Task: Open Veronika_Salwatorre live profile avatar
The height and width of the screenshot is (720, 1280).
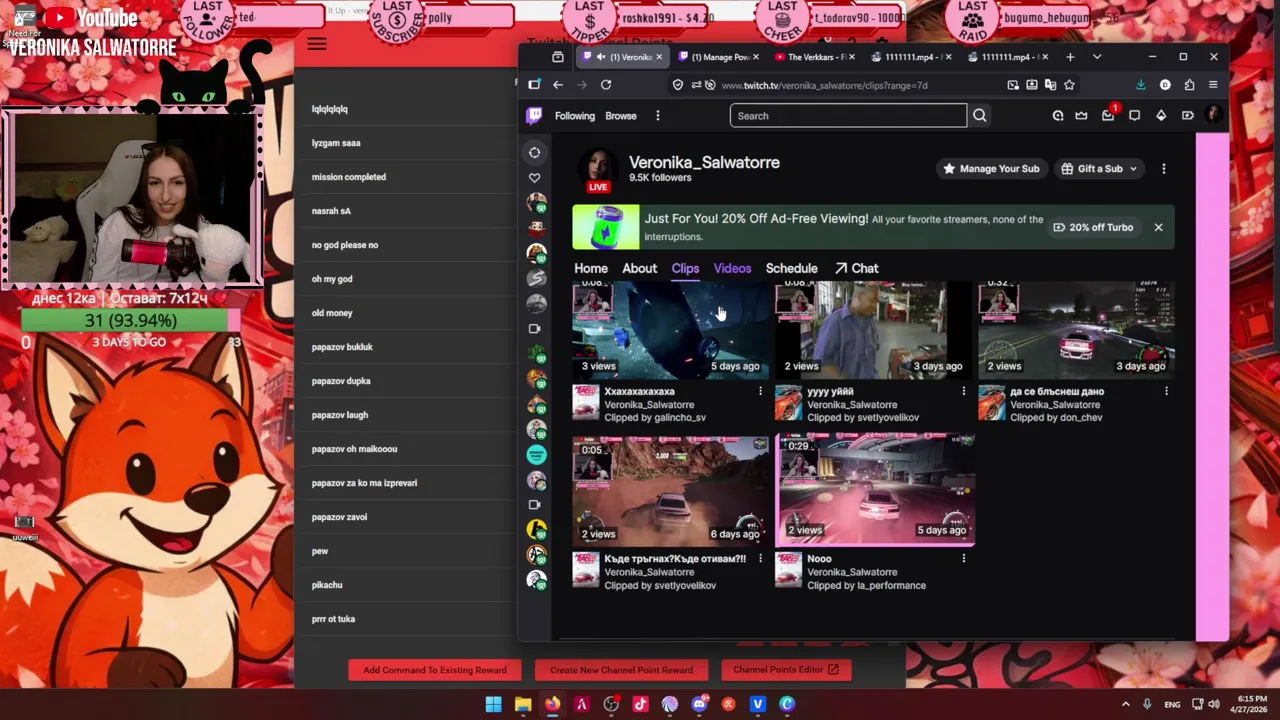Action: coord(598,169)
